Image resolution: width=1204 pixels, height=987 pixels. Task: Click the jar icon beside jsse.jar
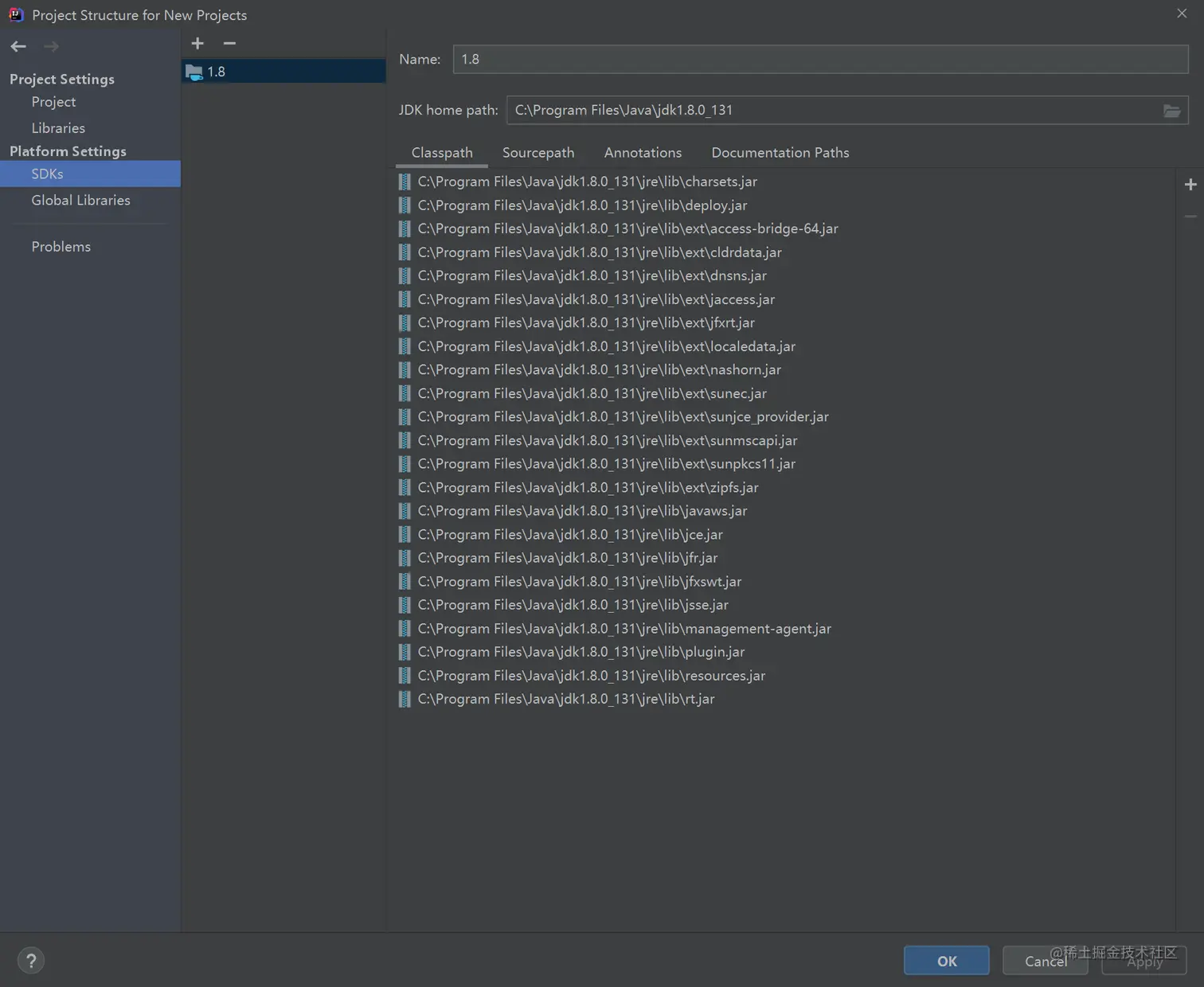pyautogui.click(x=405, y=606)
